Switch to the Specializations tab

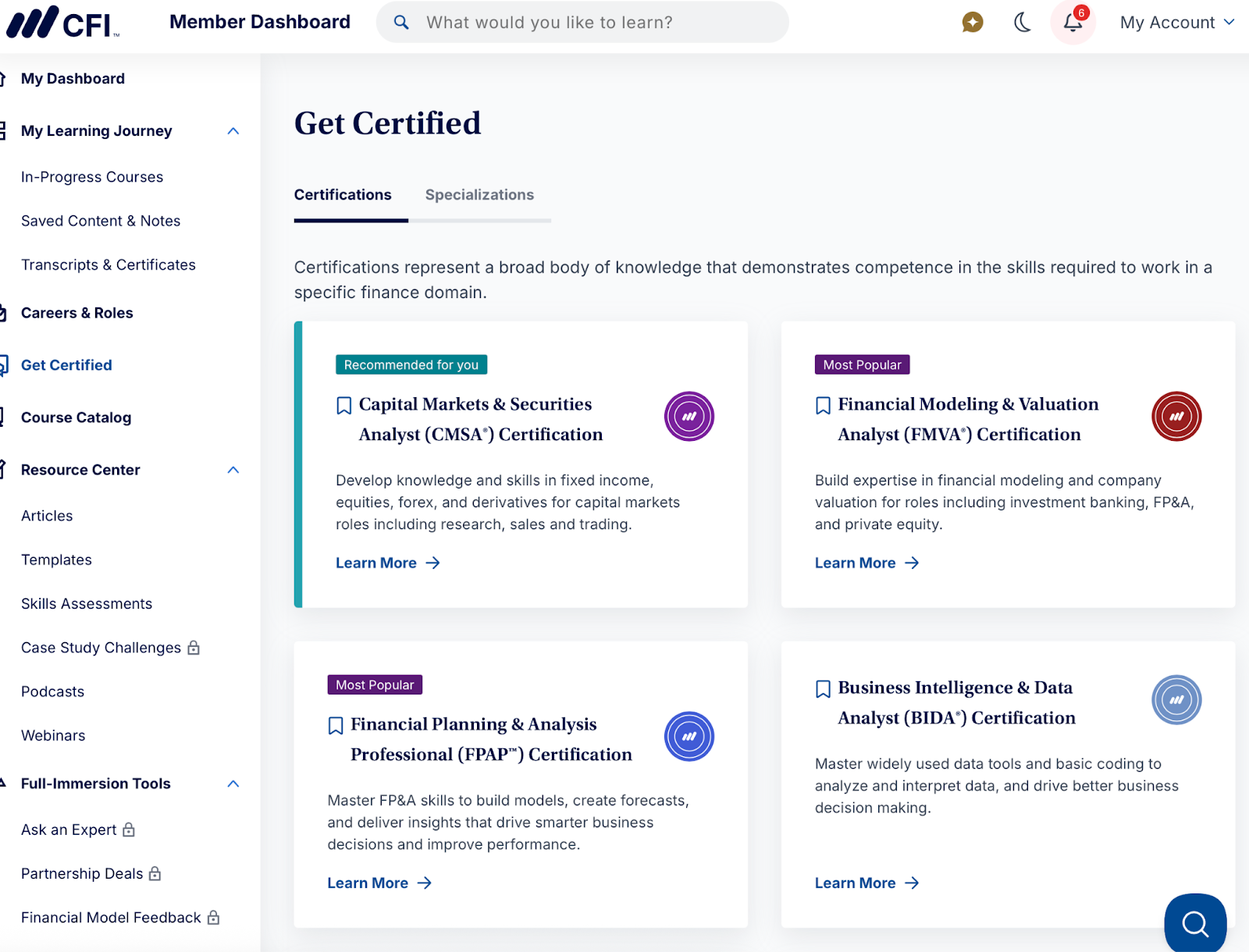(x=479, y=195)
